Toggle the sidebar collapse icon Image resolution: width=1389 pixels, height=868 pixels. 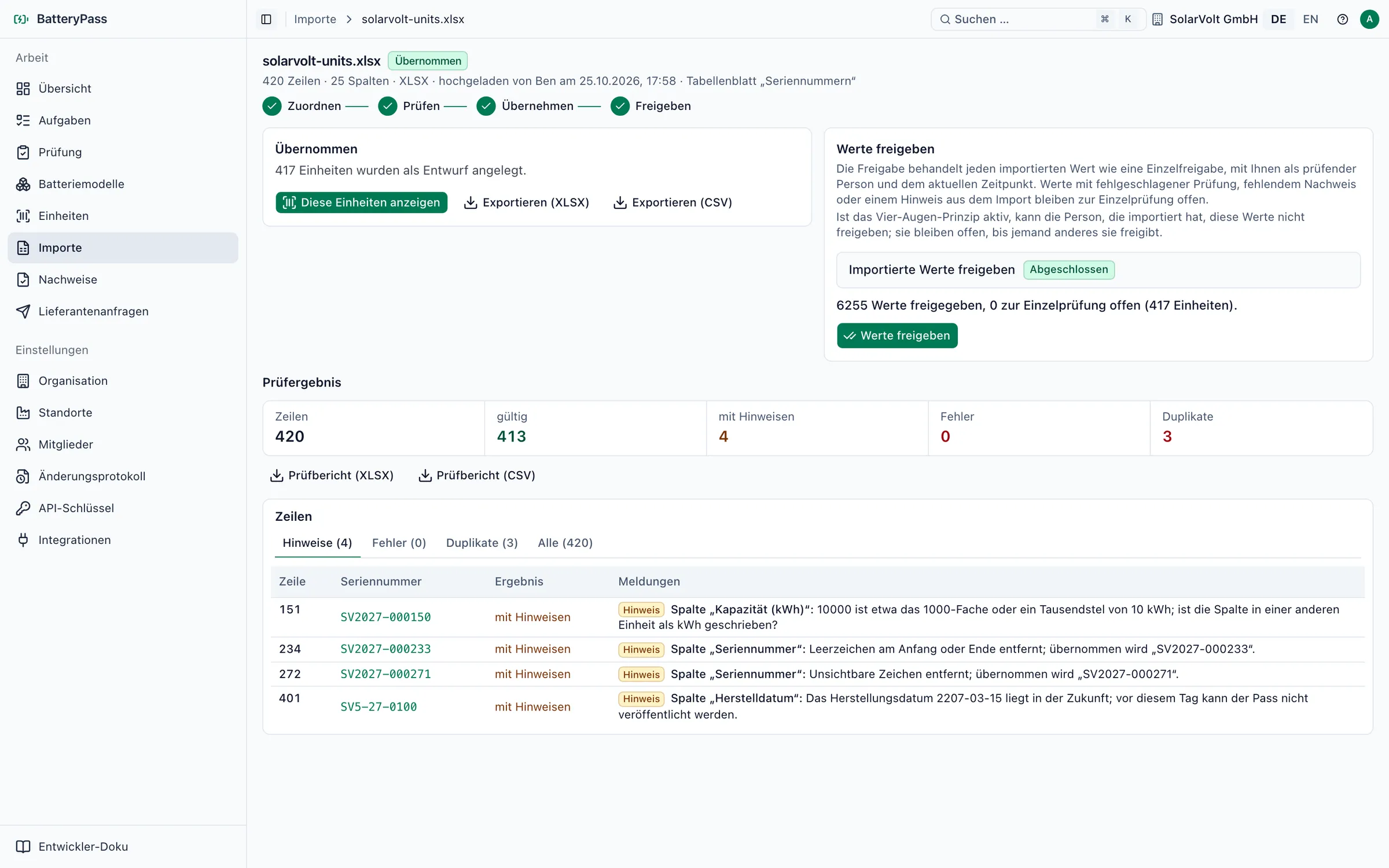(266, 19)
